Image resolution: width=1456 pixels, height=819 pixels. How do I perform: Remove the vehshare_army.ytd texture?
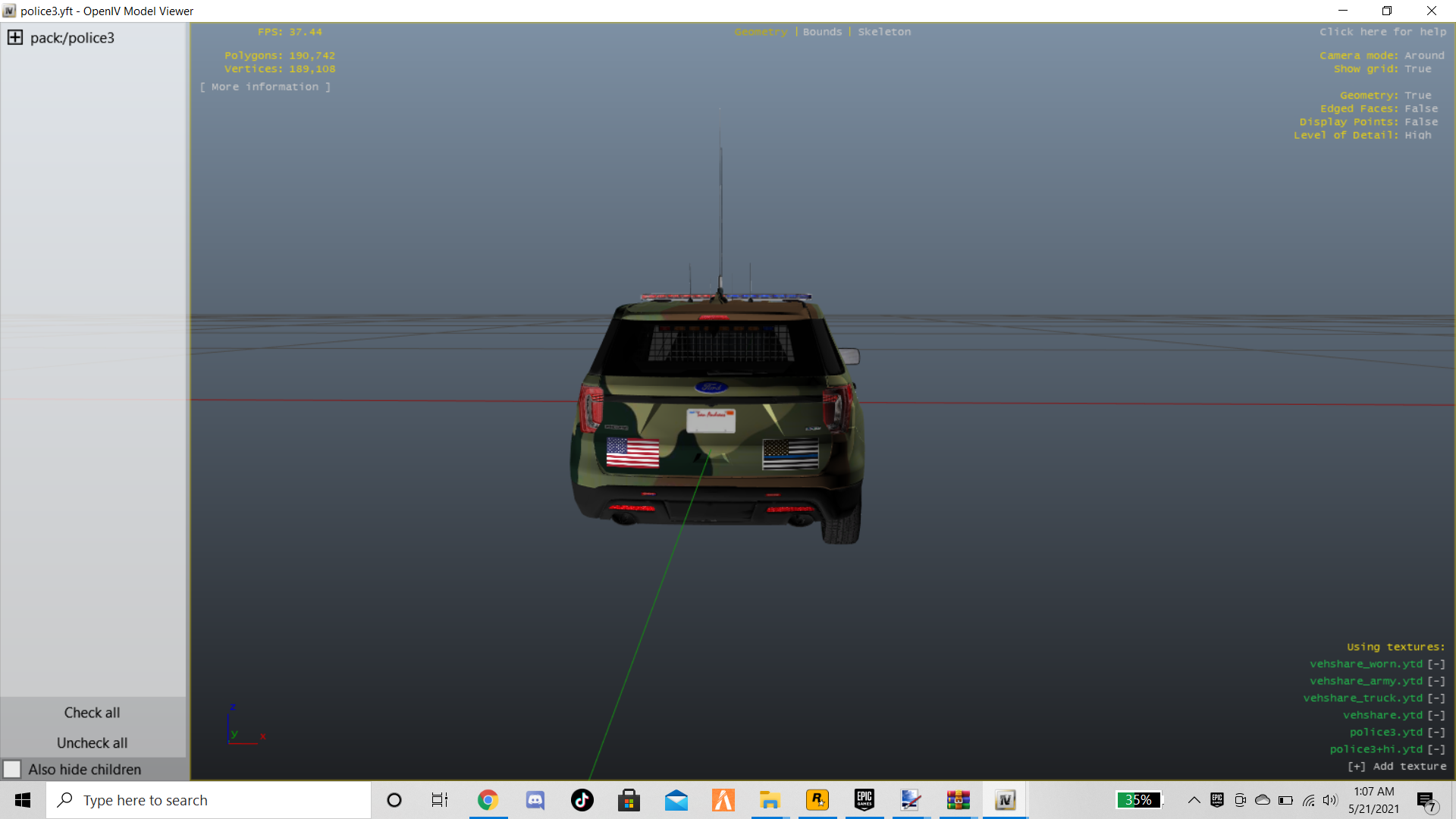point(1436,681)
